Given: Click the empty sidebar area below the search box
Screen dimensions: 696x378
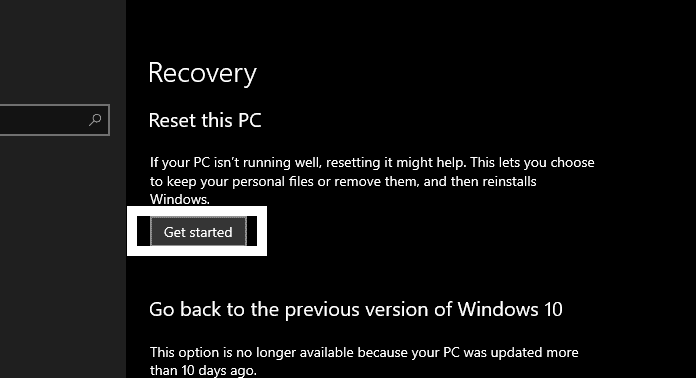Looking at the screenshot, I should pos(62,257).
